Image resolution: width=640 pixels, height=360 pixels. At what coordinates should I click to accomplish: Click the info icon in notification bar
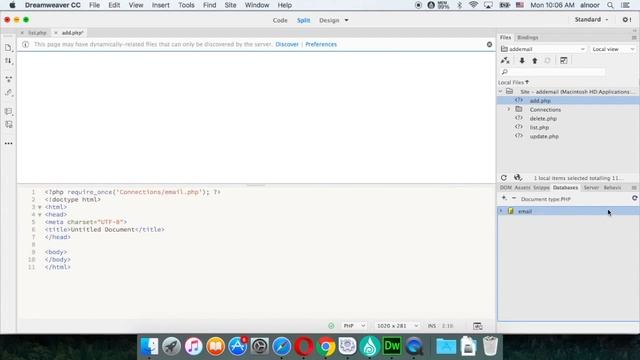click(x=25, y=44)
